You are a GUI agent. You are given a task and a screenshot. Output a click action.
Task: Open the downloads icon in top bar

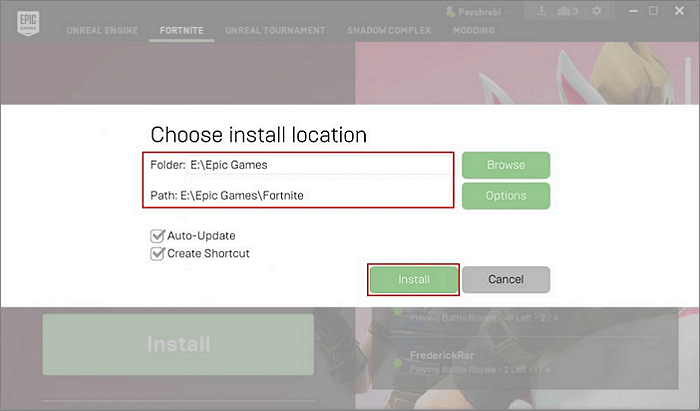coord(541,11)
